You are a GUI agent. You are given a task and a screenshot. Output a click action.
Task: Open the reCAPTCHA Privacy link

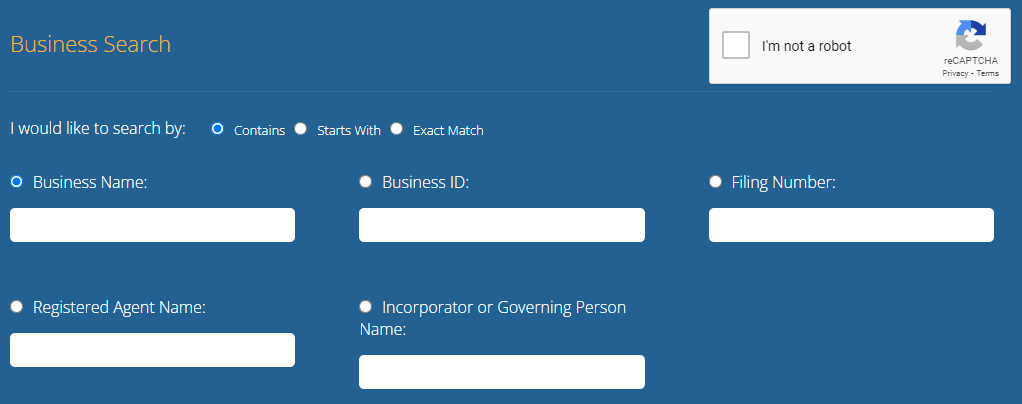pyautogui.click(x=954, y=73)
